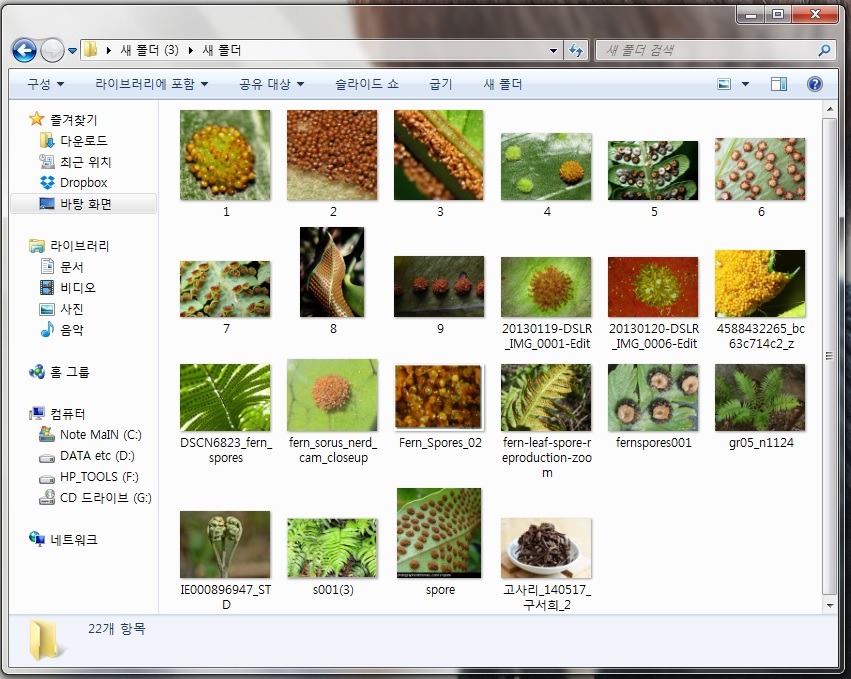Select the image thumbnail named 3
Image resolution: width=851 pixels, height=679 pixels.
click(439, 155)
